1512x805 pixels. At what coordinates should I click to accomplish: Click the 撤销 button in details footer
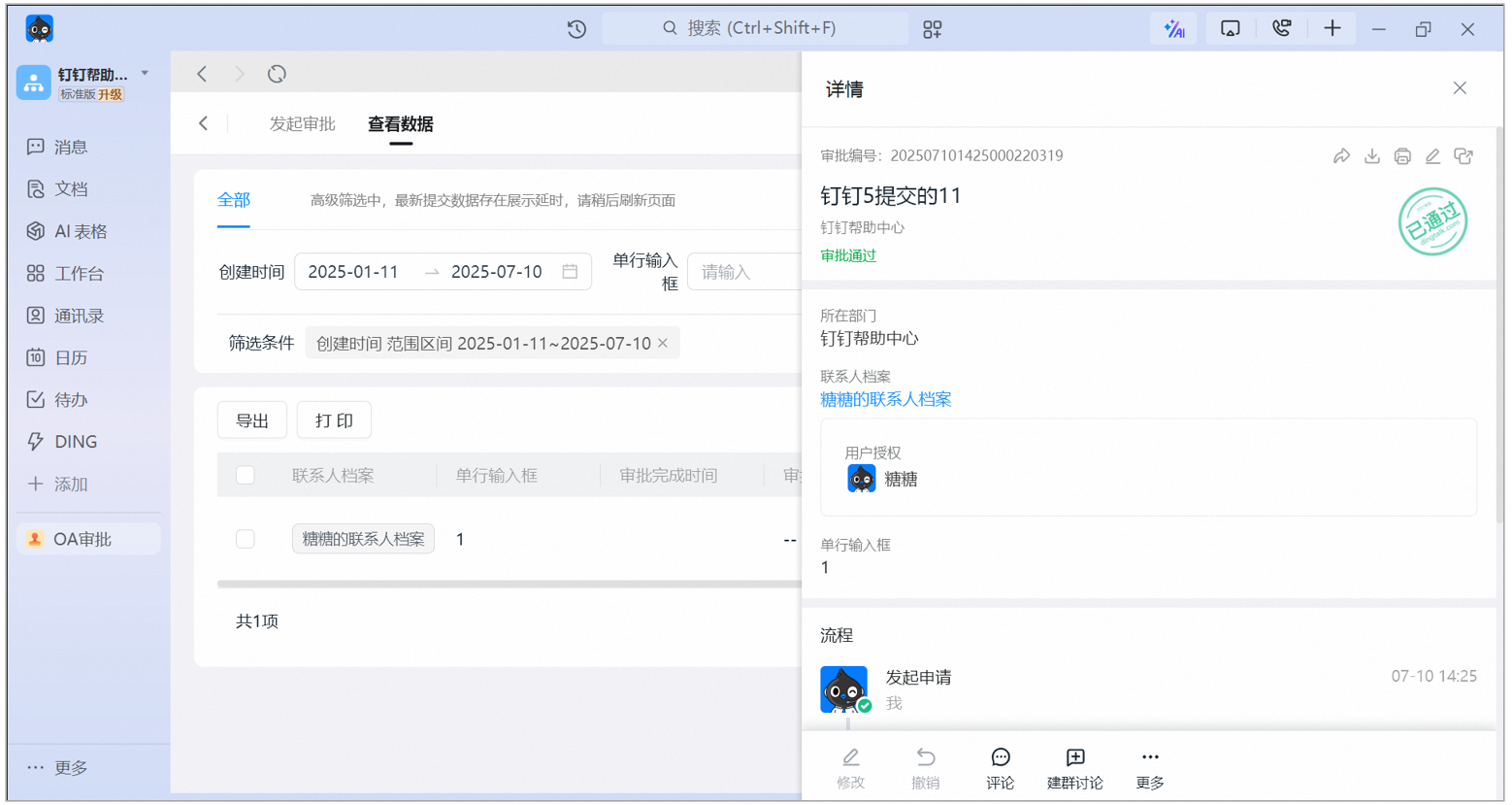(x=926, y=768)
